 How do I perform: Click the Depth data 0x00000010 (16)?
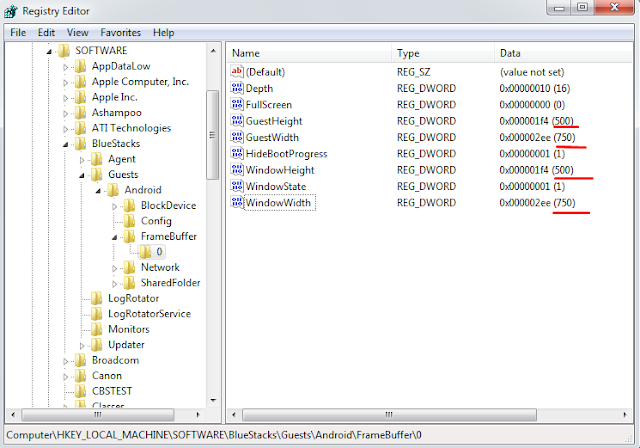click(535, 89)
